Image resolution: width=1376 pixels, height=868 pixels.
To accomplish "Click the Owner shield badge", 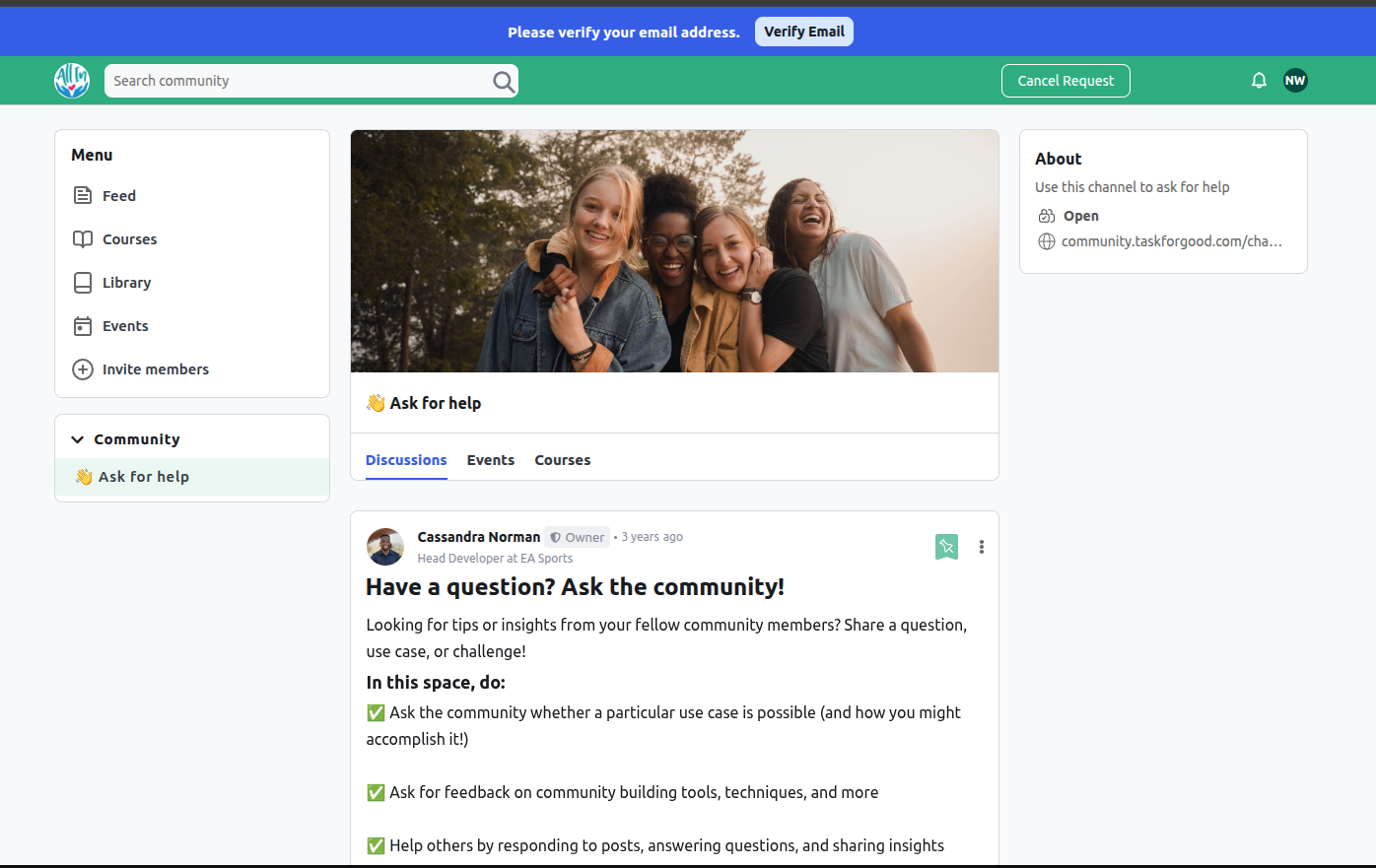I will (578, 537).
